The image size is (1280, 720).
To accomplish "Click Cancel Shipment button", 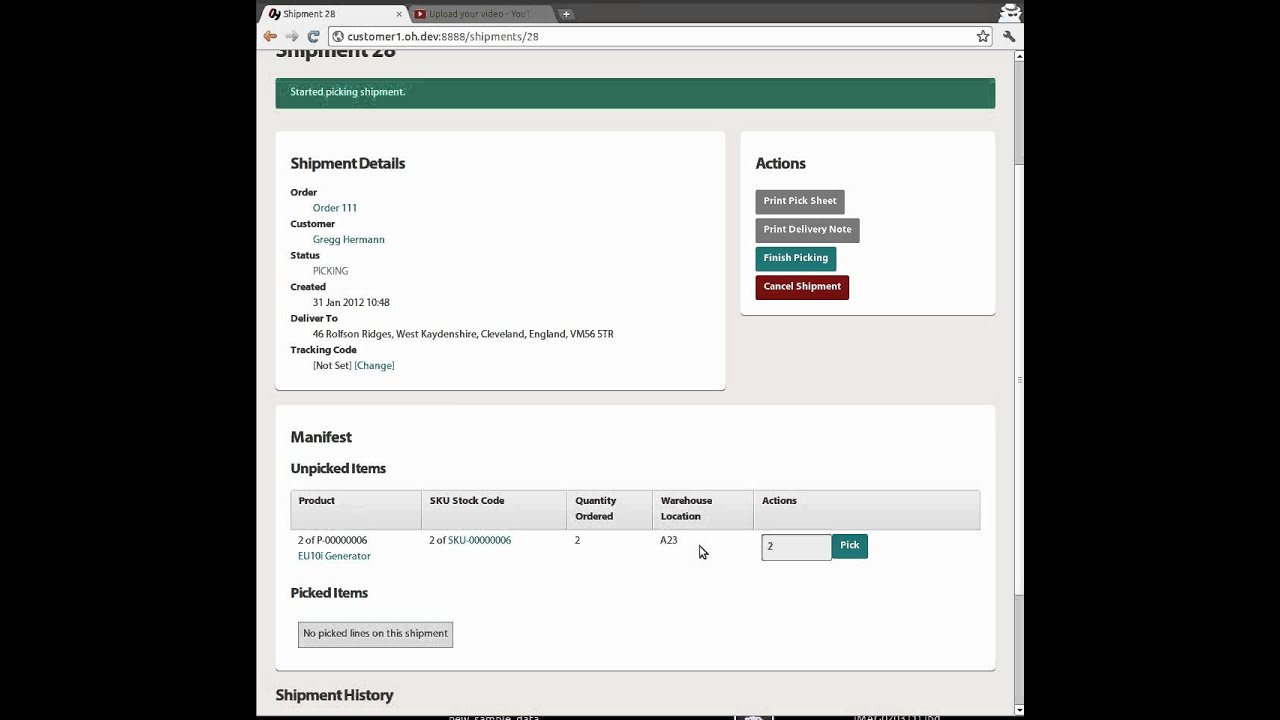I will tap(802, 287).
